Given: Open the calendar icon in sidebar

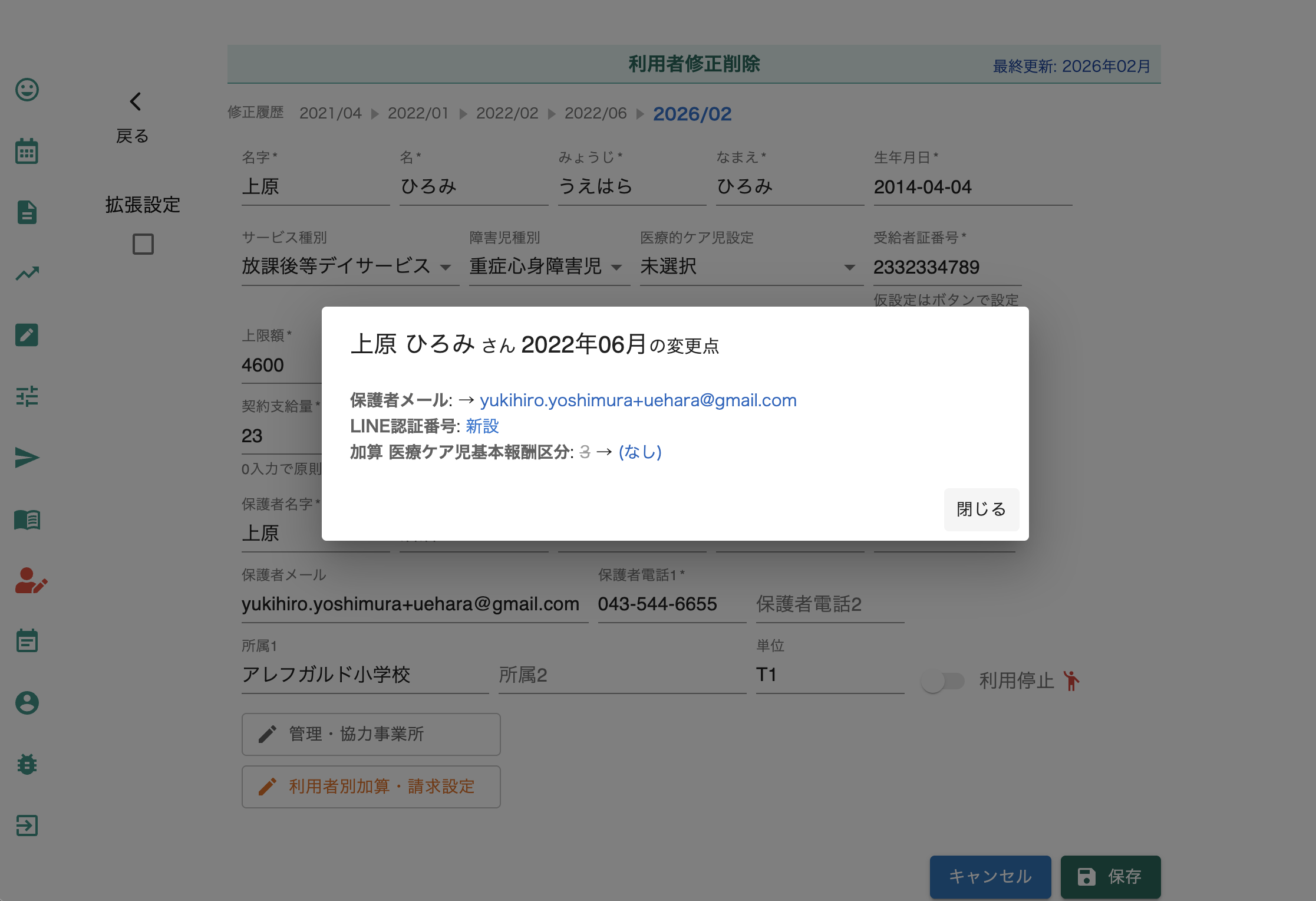Looking at the screenshot, I should (27, 152).
